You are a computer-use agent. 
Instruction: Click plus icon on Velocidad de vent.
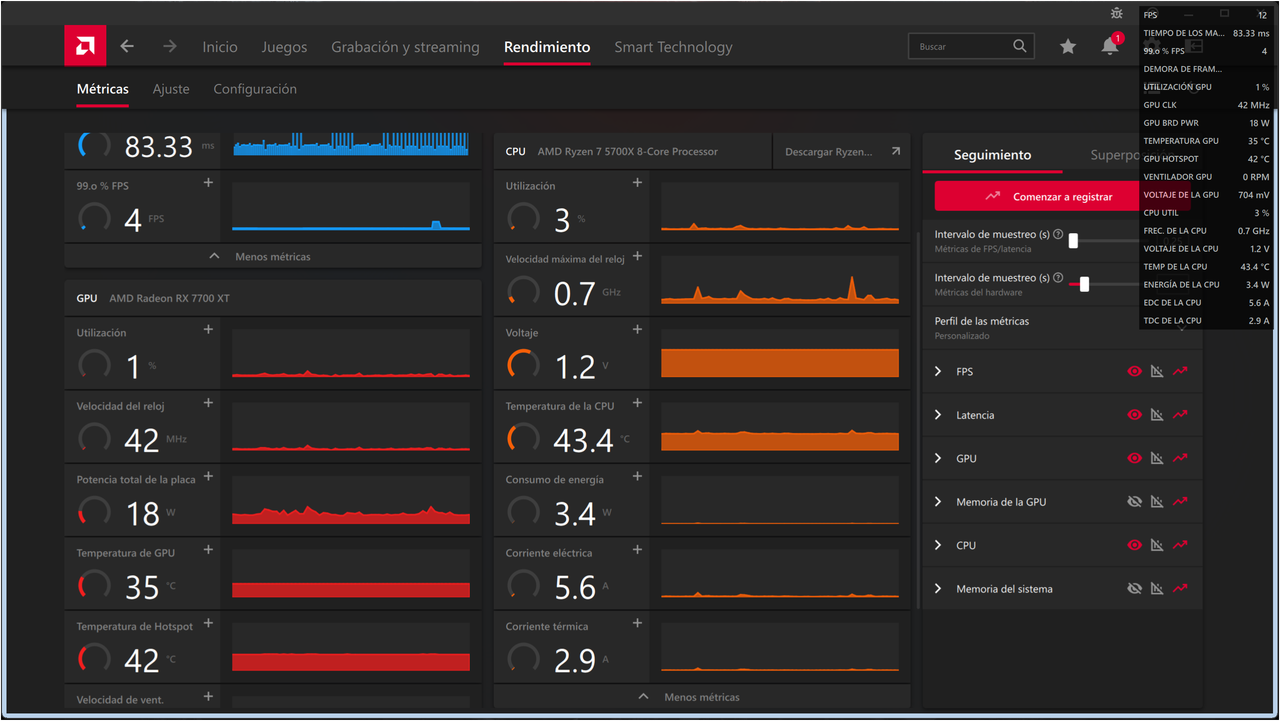click(208, 697)
